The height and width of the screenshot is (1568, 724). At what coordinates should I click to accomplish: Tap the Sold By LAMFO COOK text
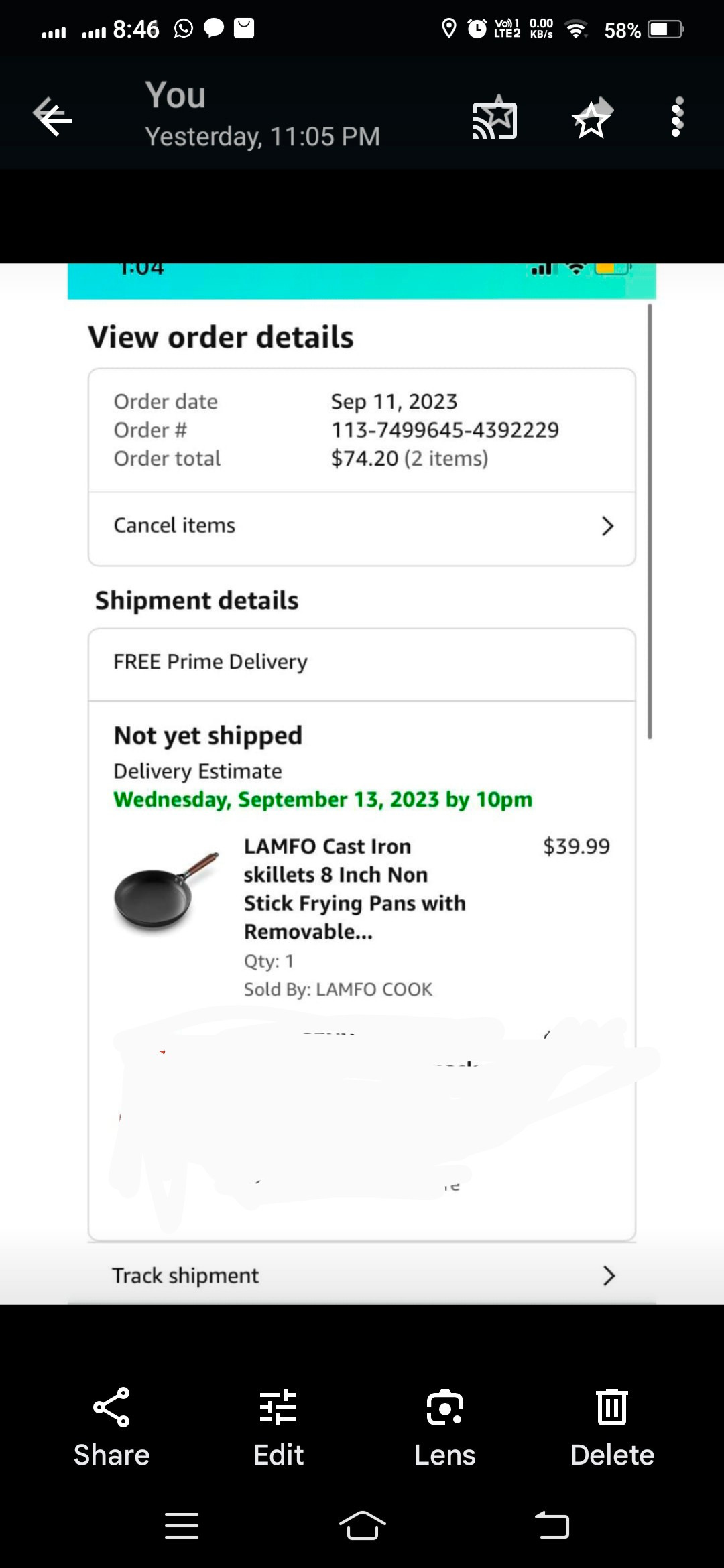[x=338, y=990]
